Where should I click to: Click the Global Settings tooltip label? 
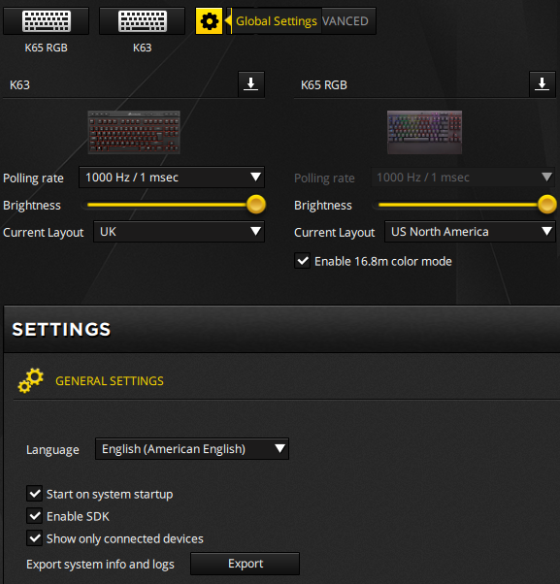276,21
